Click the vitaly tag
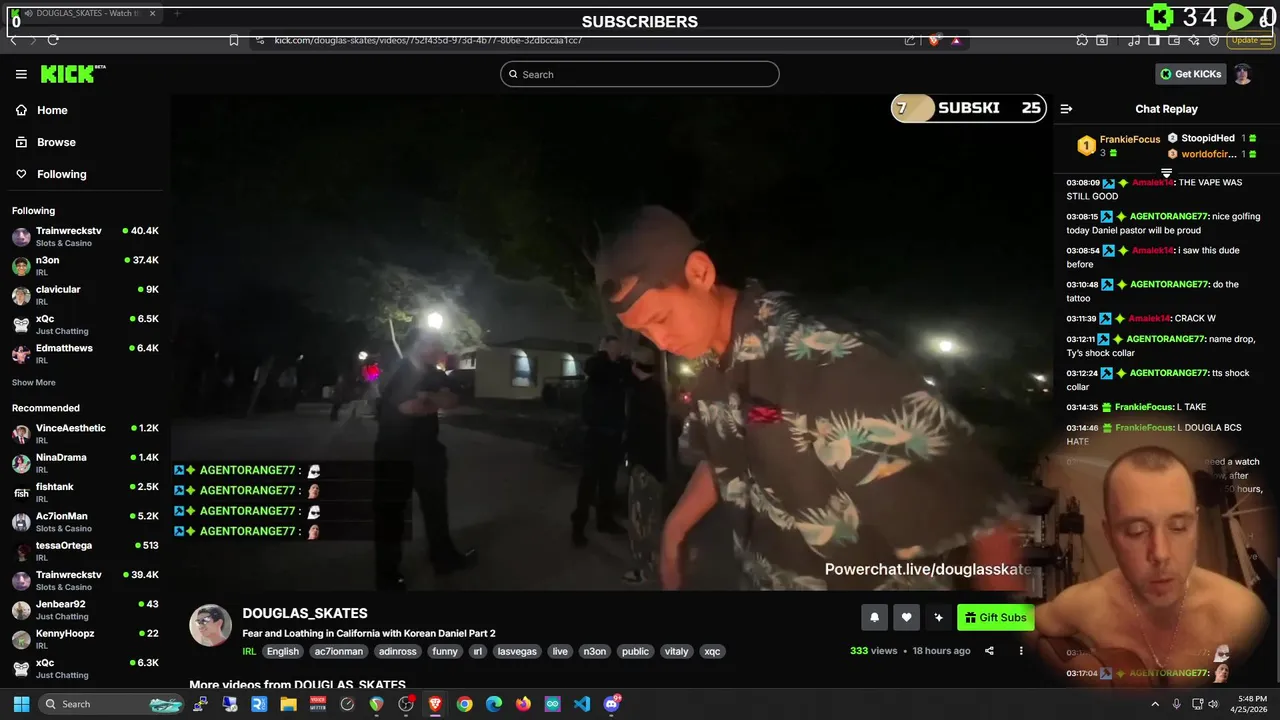Viewport: 1280px width, 720px height. click(x=677, y=651)
